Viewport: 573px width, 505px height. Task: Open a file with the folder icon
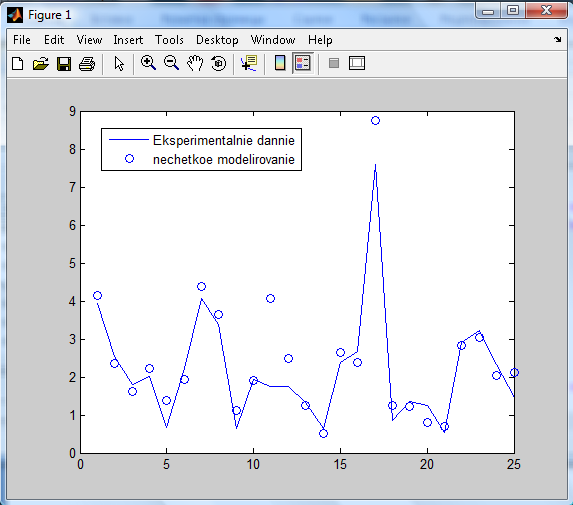[x=41, y=64]
